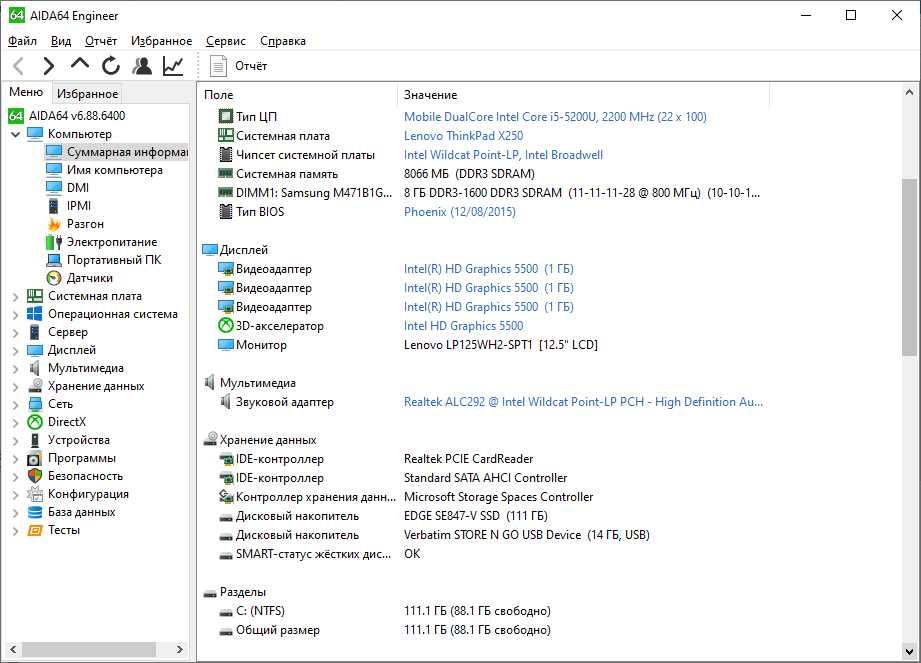Click the Операционная система Windows logo icon
The height and width of the screenshot is (663, 921).
click(35, 314)
